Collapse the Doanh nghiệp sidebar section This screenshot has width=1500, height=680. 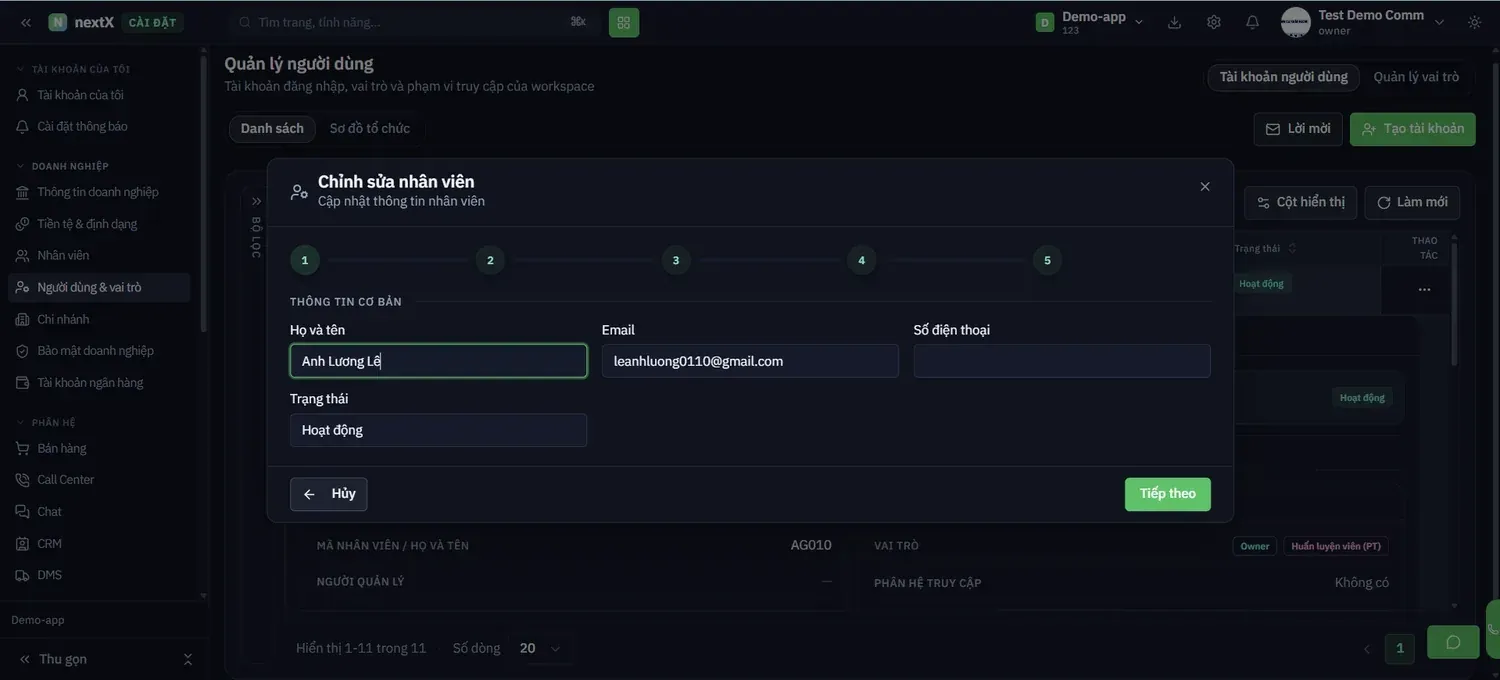tap(62, 166)
